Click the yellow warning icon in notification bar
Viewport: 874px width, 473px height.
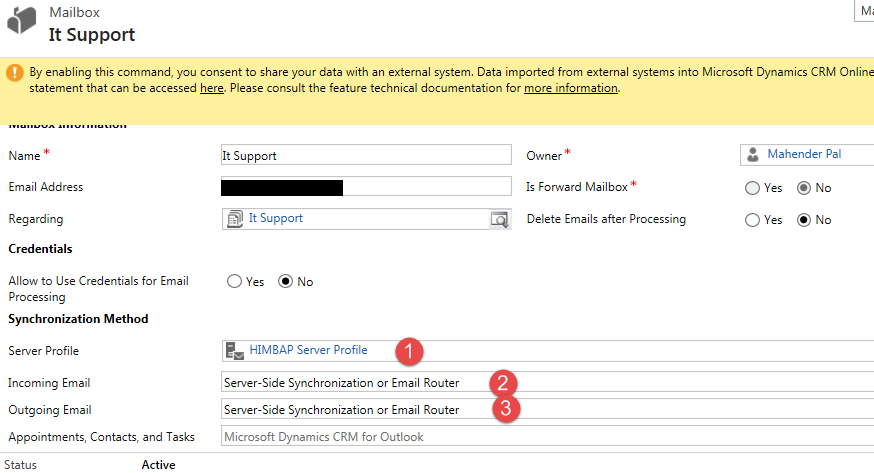pyautogui.click(x=15, y=73)
